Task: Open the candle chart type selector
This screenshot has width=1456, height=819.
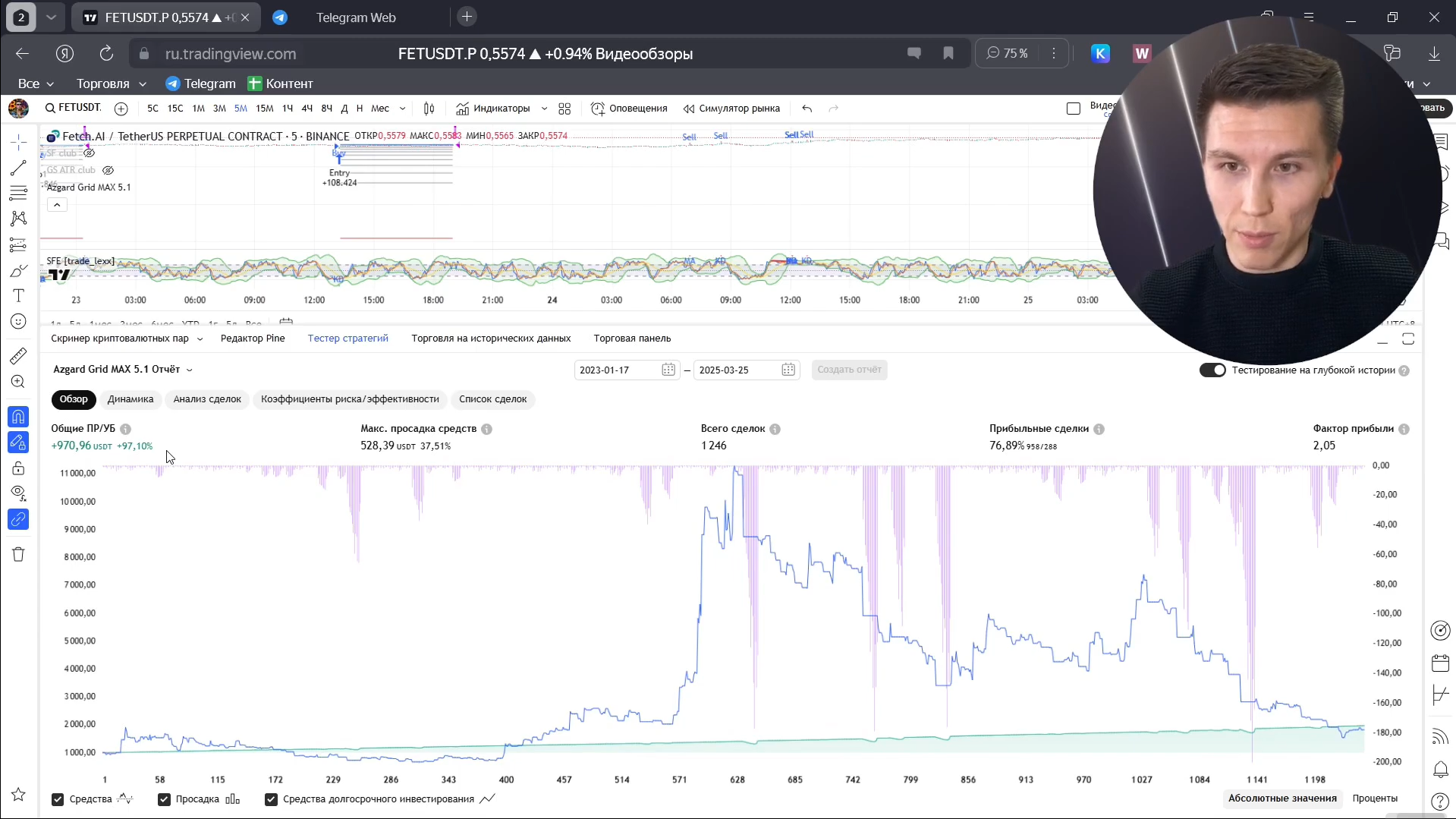Action: (x=429, y=109)
